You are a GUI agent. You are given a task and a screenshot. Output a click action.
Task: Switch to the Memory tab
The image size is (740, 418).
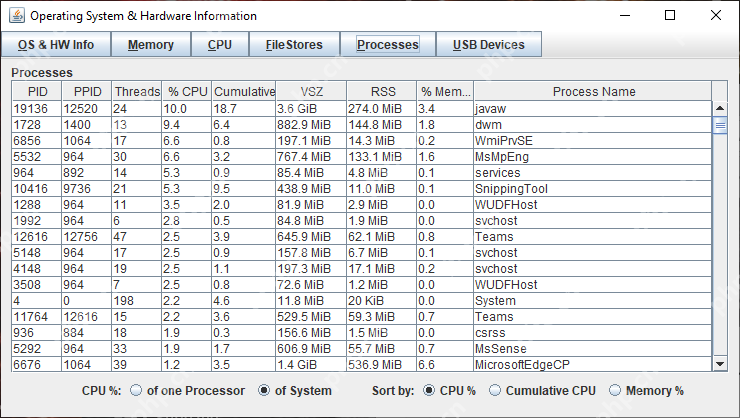pyautogui.click(x=151, y=45)
